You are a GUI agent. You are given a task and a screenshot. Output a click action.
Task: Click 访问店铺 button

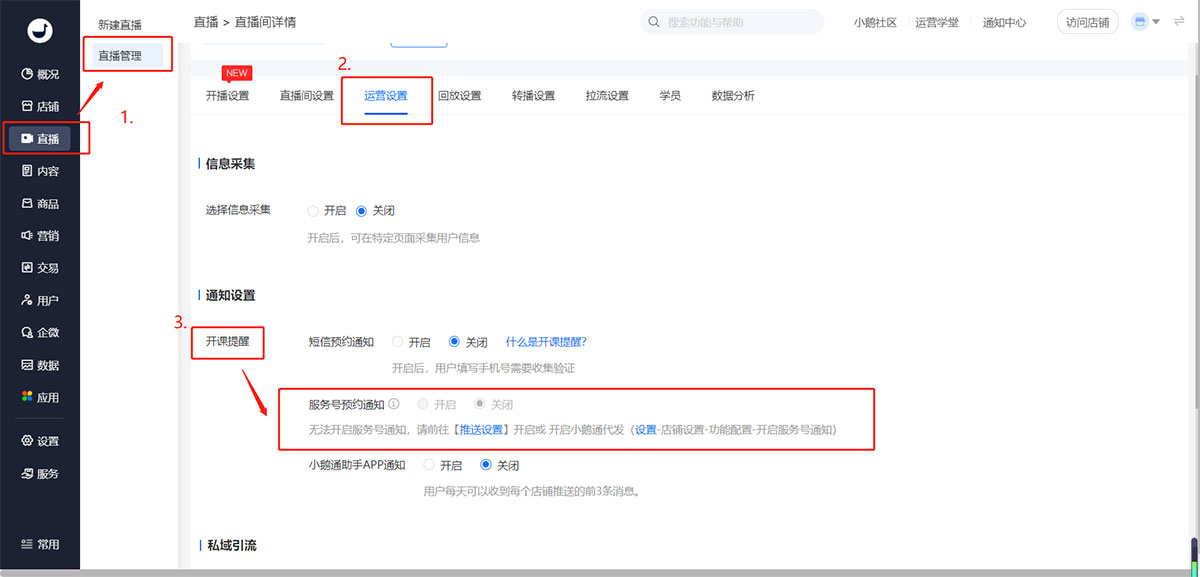click(1087, 22)
